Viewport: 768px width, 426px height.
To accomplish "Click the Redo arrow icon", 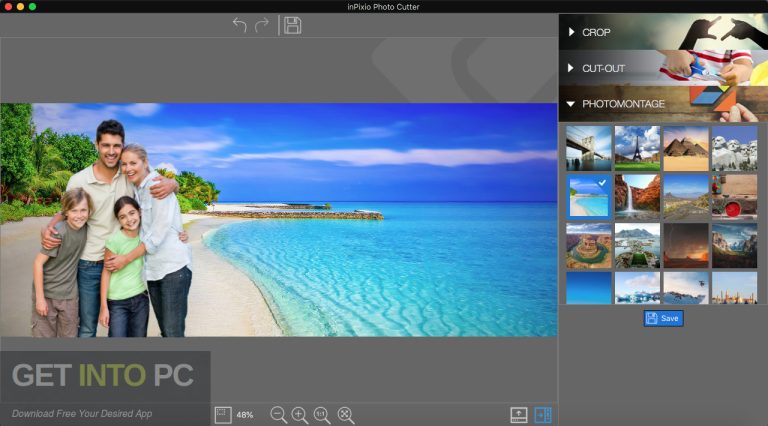I will [x=263, y=25].
